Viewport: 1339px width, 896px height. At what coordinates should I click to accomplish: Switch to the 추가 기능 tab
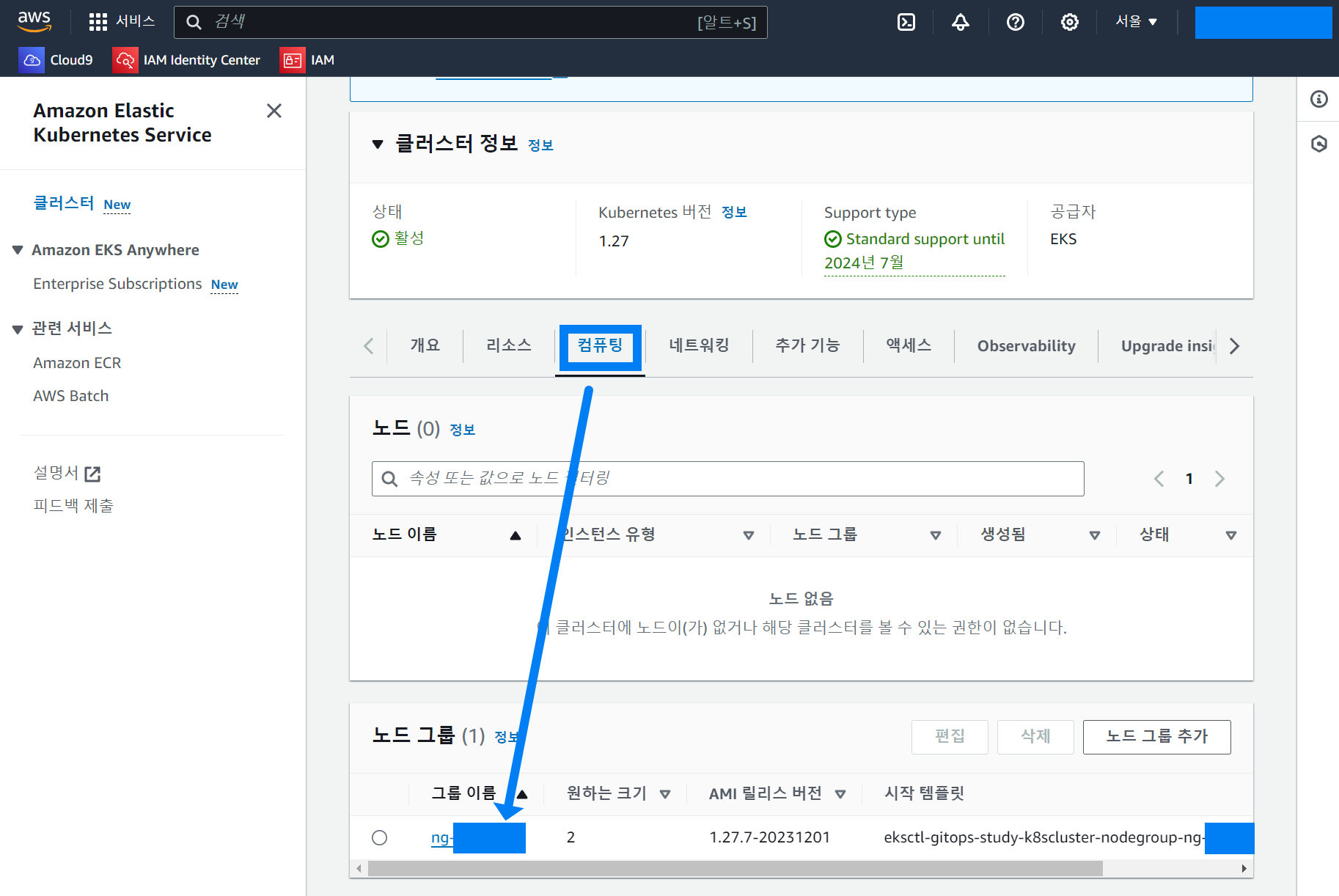(807, 345)
